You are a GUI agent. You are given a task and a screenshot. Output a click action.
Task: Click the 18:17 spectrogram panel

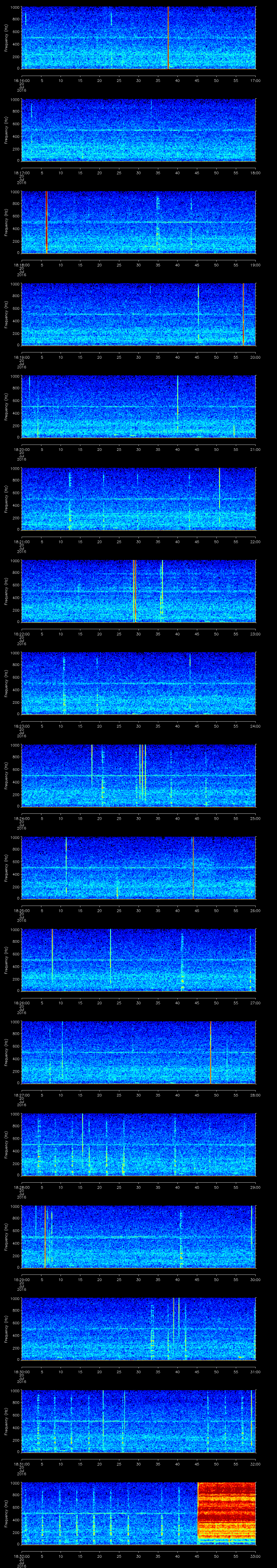coord(139,130)
